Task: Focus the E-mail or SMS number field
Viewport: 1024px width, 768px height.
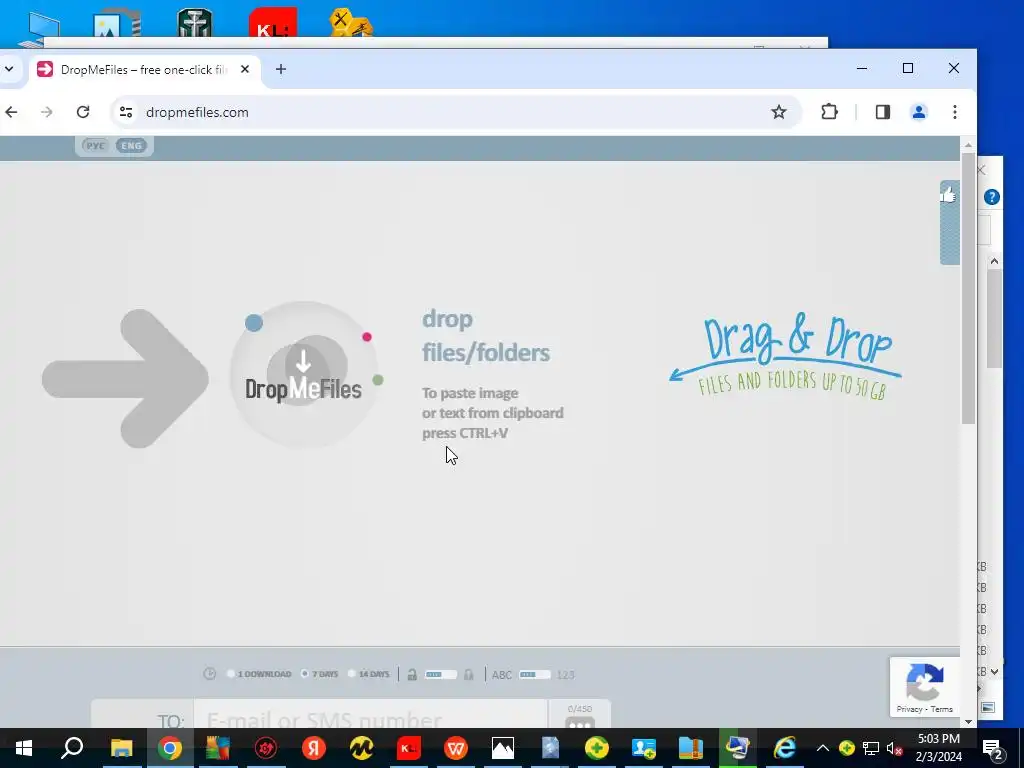Action: pyautogui.click(x=370, y=714)
